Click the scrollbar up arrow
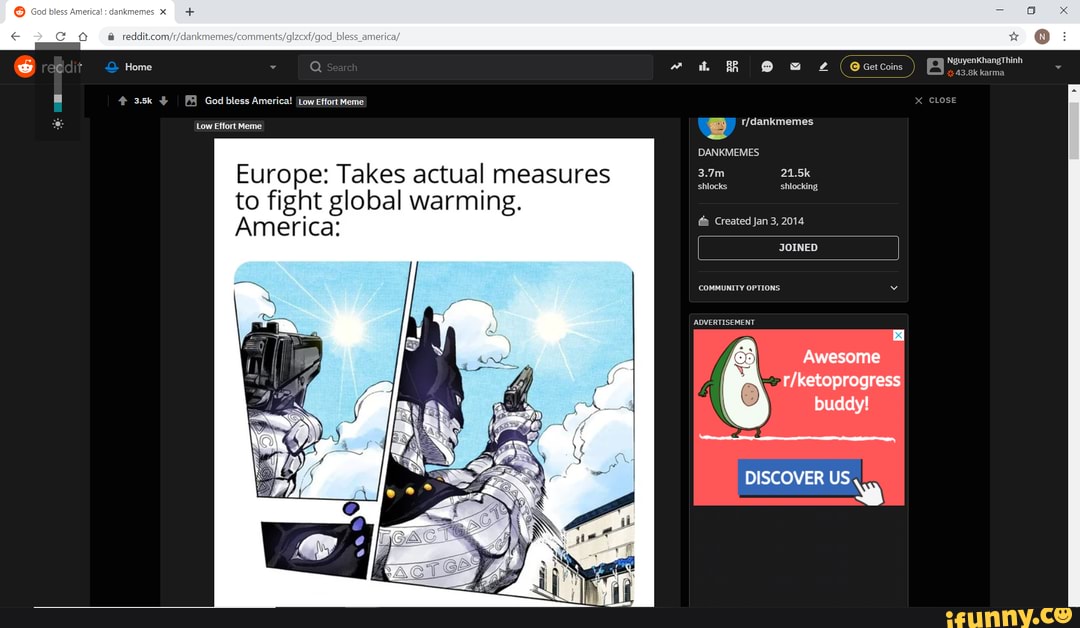The image size is (1080, 628). (x=1073, y=90)
